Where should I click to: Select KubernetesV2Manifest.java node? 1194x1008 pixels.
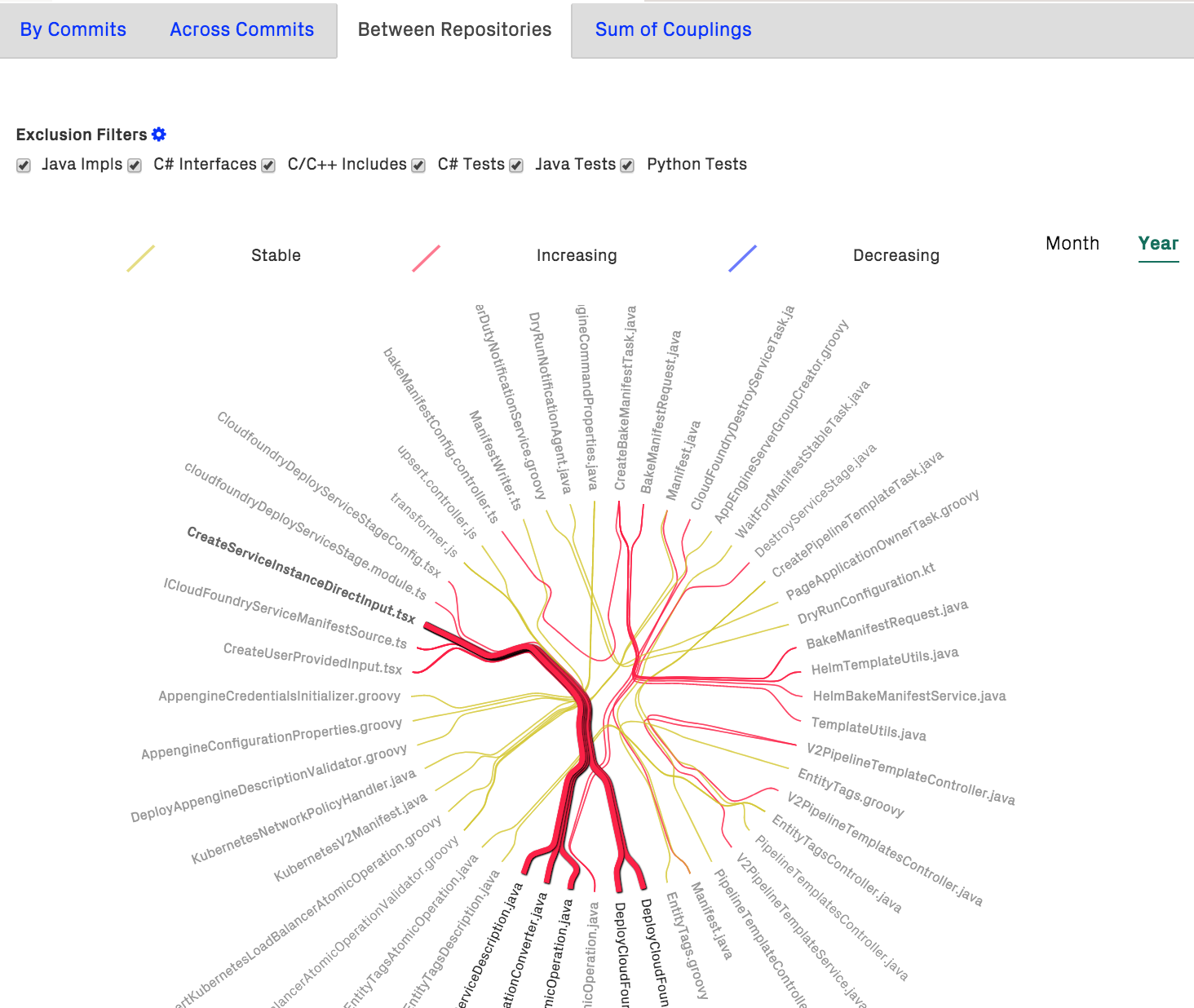(351, 837)
